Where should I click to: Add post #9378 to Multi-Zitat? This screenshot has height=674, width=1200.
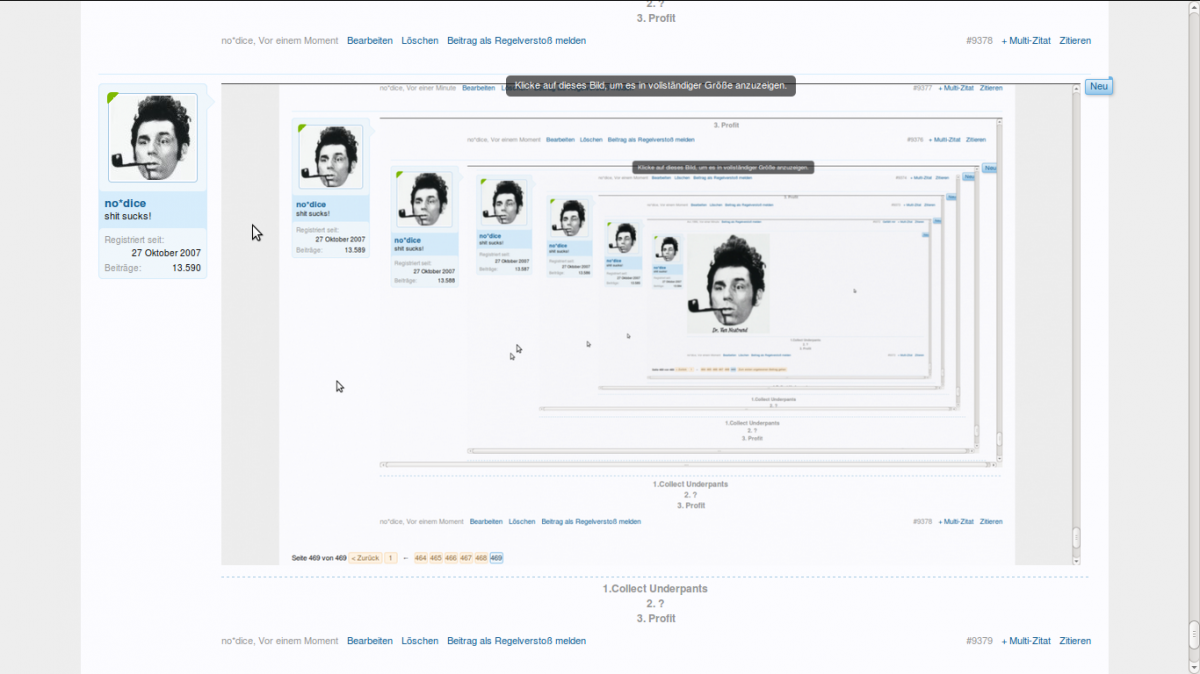1026,41
